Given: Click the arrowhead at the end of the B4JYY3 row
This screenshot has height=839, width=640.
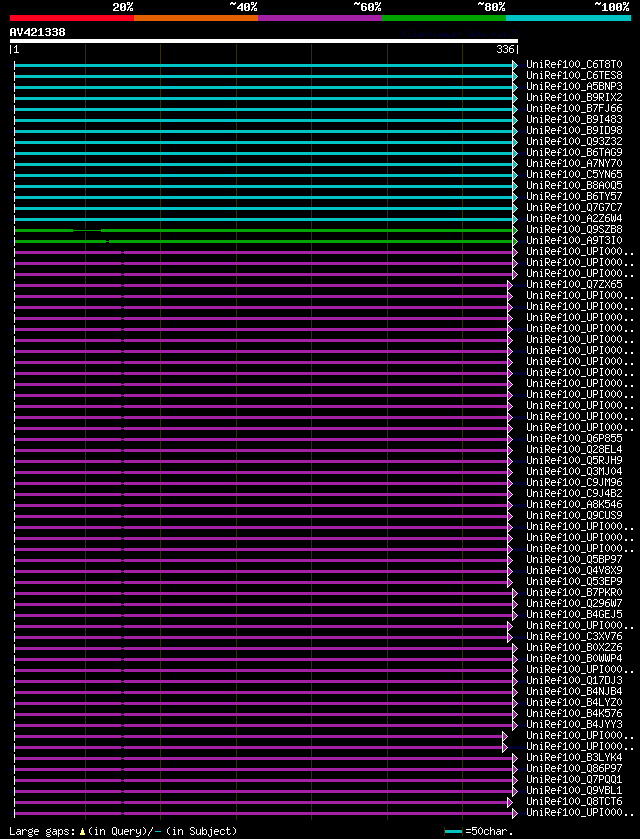Looking at the screenshot, I should point(515,725).
